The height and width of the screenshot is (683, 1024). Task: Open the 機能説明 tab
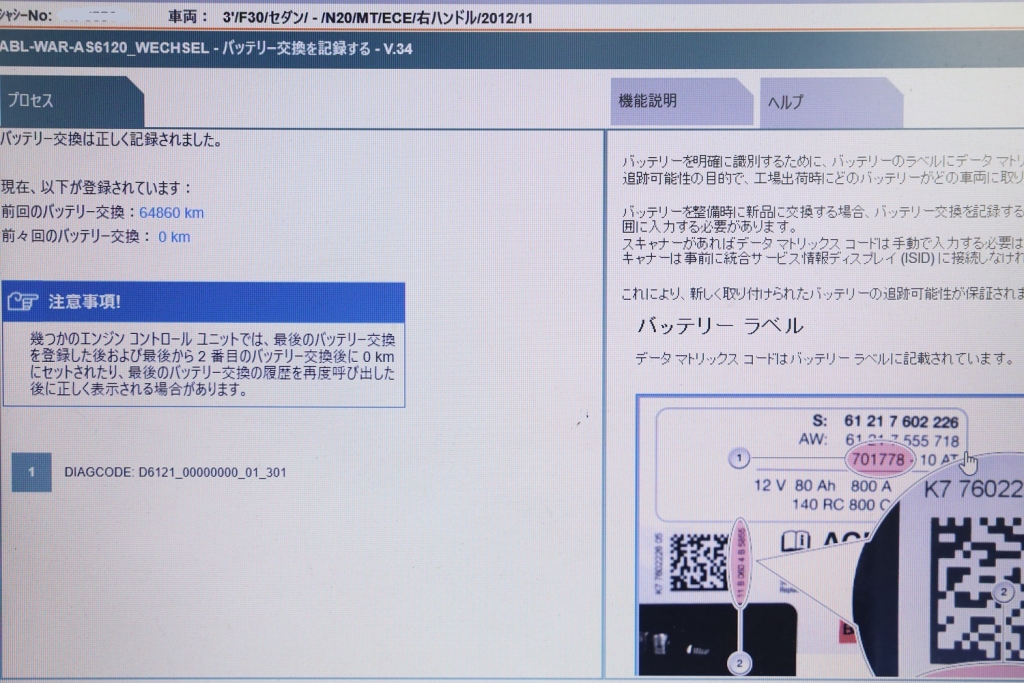coord(681,101)
